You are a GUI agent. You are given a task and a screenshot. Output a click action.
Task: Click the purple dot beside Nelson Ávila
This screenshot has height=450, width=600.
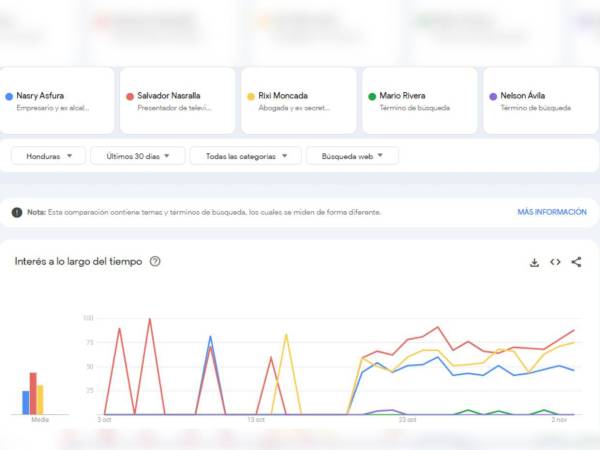[493, 96]
